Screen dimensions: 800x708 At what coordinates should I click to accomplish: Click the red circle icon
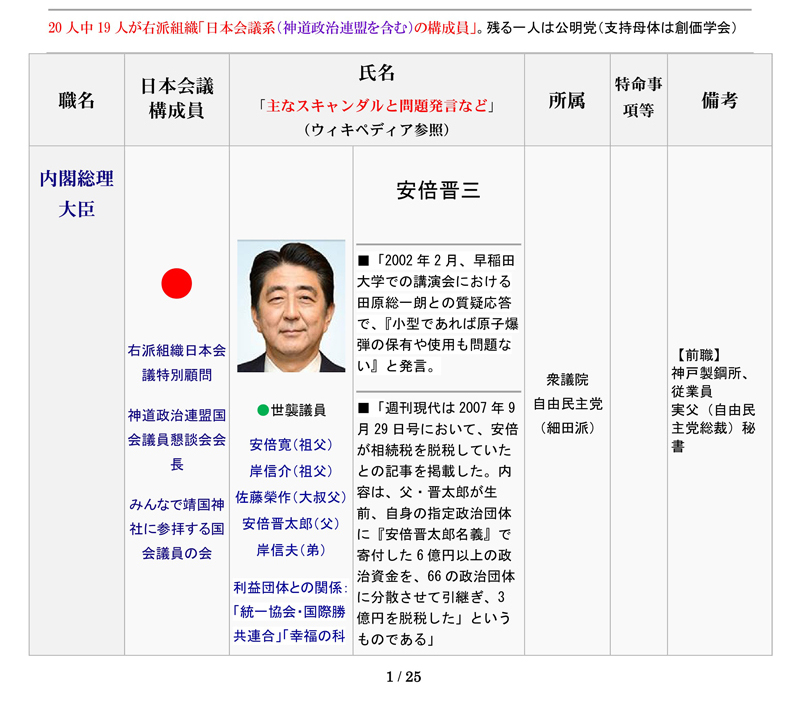point(176,284)
